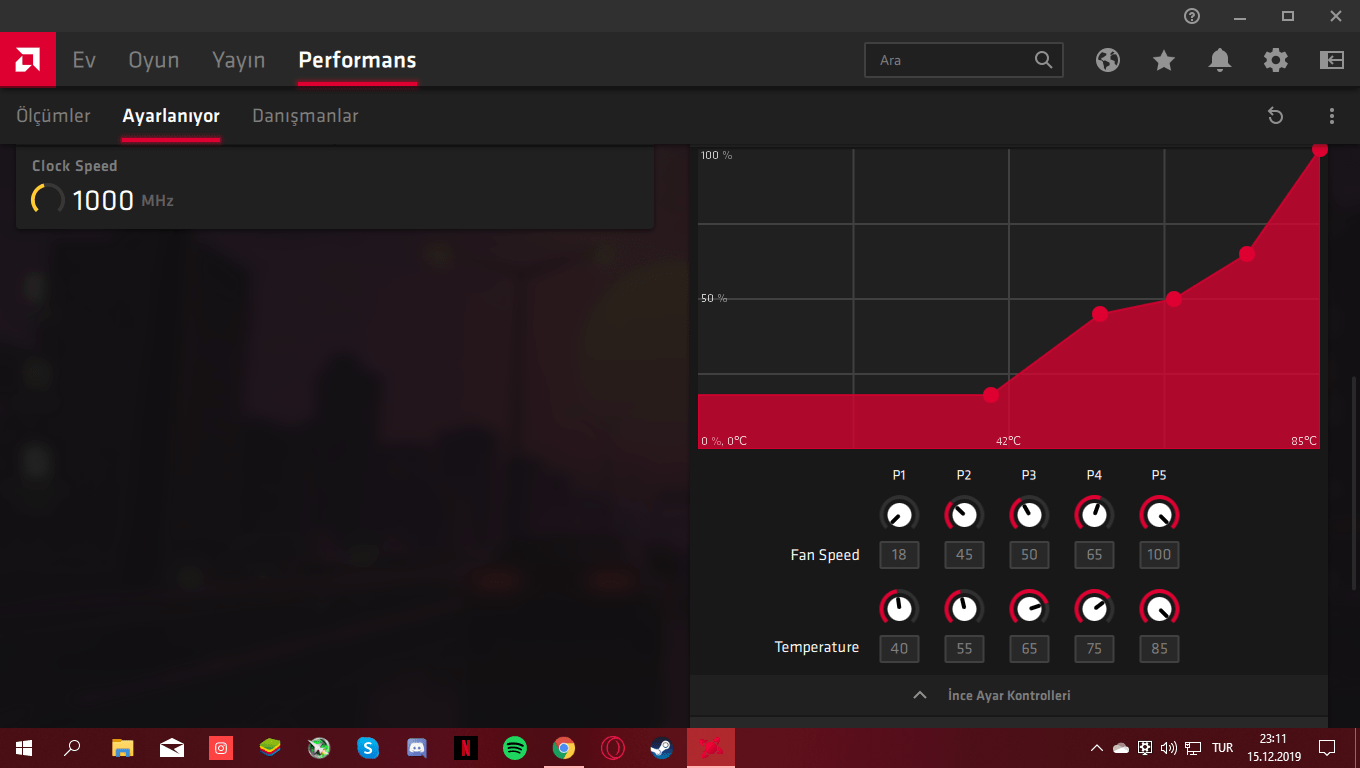Go to the Ev tab
Viewport: 1360px width, 768px height.
(84, 60)
